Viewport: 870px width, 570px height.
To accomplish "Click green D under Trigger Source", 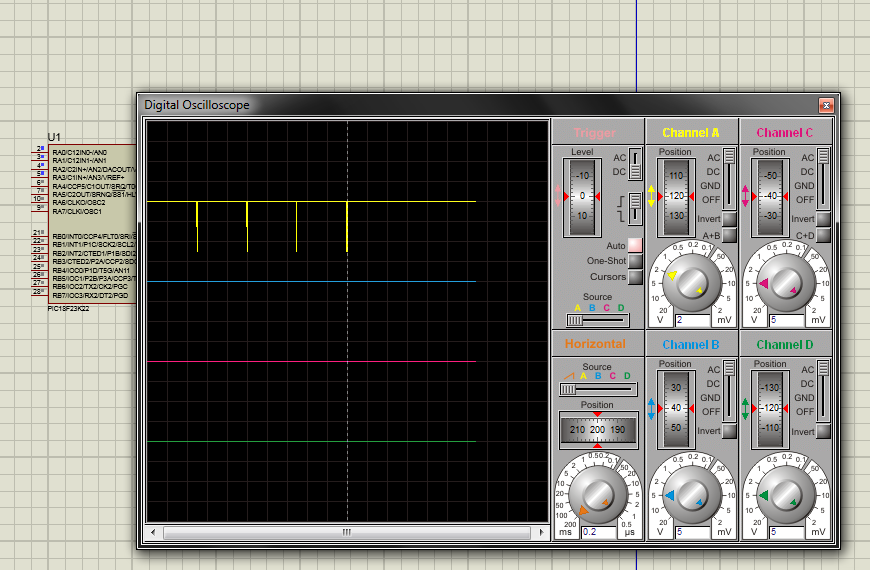I will 621,308.
